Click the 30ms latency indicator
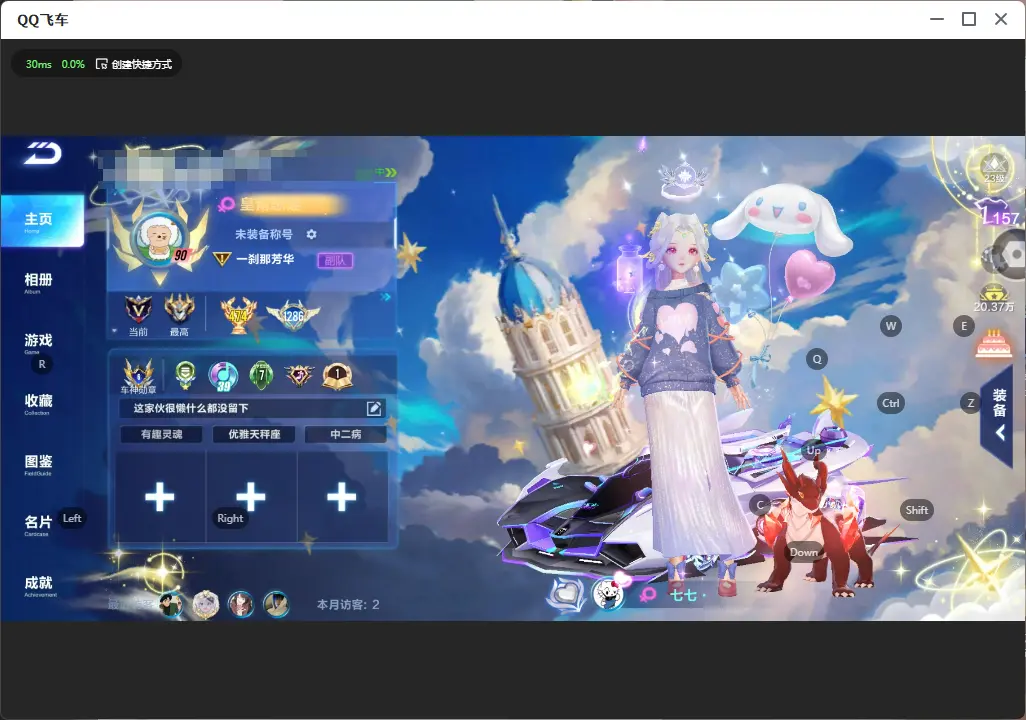 tap(39, 64)
